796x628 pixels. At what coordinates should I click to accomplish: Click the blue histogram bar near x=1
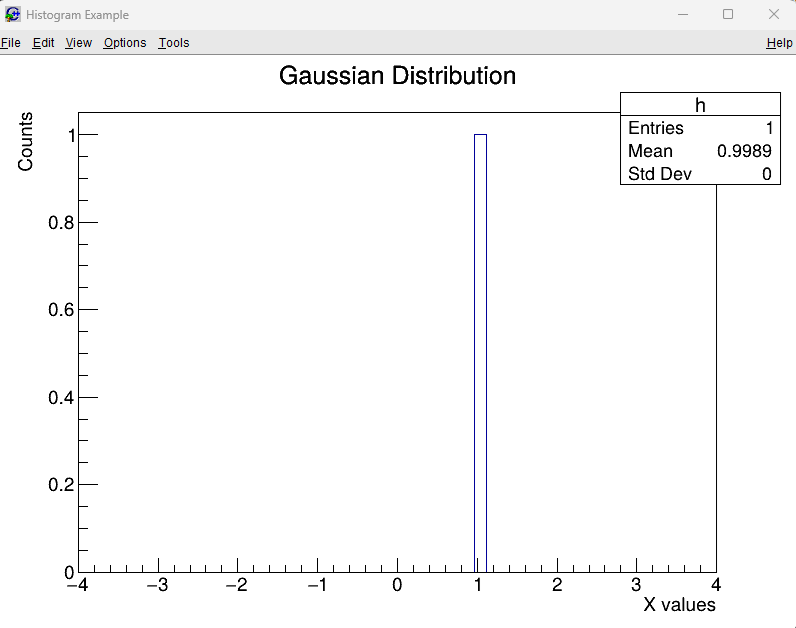(x=480, y=350)
